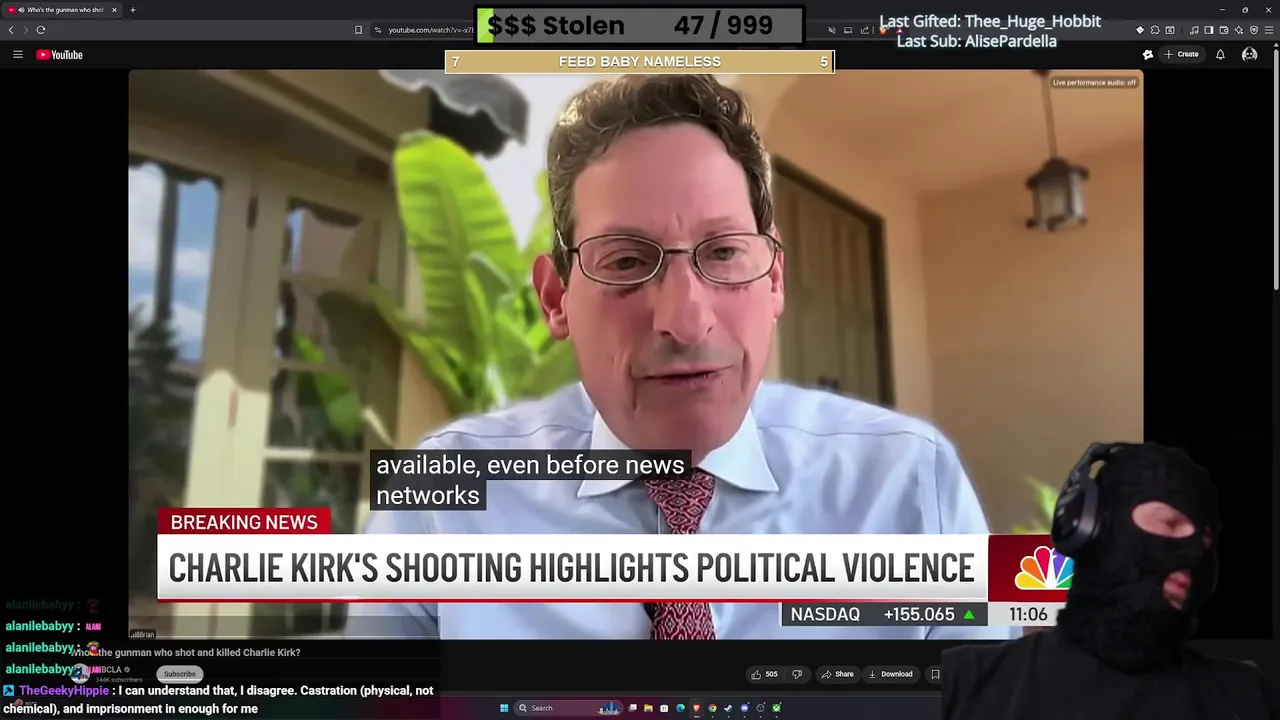
Task: Open site information icon in address bar
Action: tap(378, 30)
